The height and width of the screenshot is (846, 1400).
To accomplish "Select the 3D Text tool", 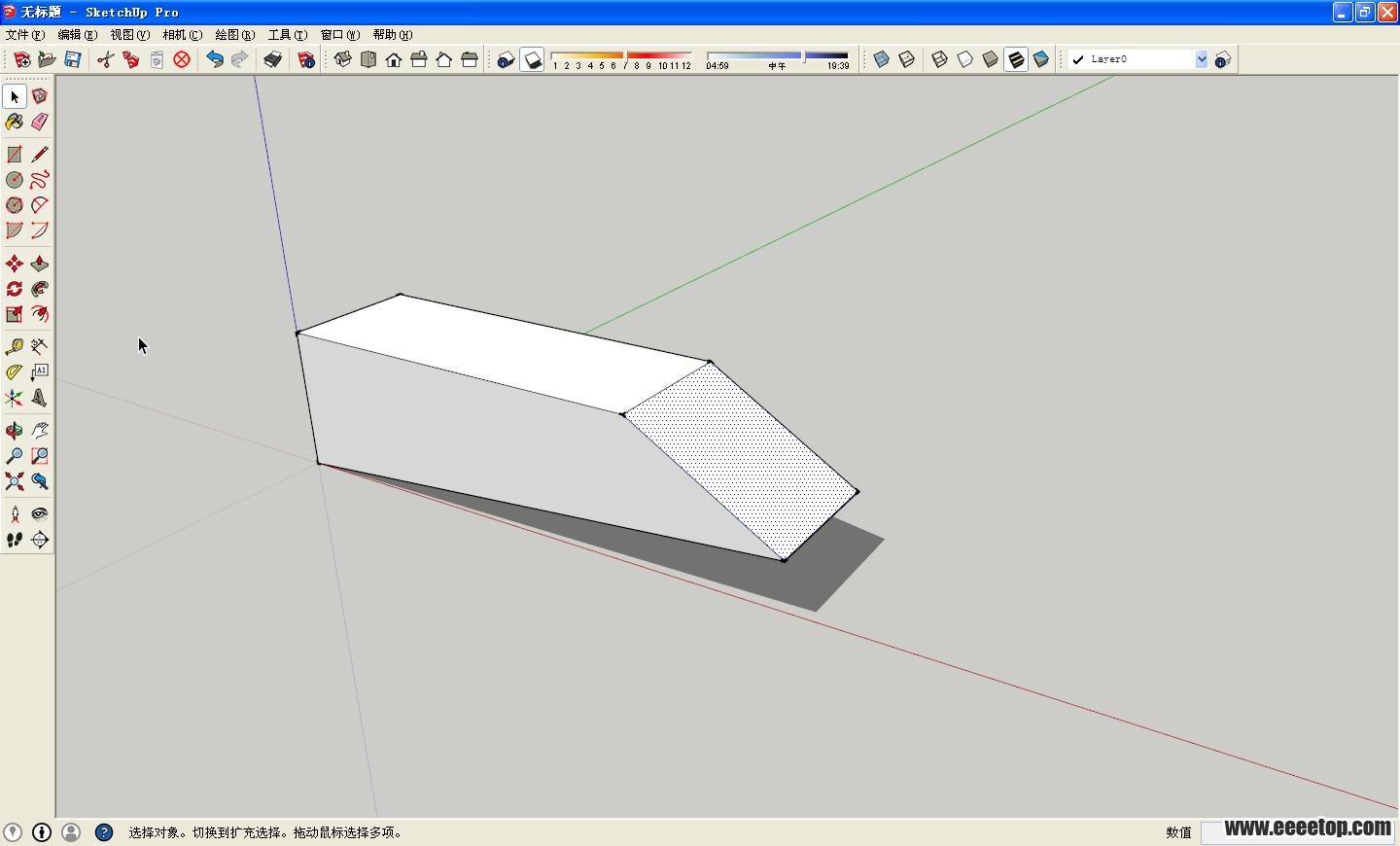I will (x=40, y=398).
